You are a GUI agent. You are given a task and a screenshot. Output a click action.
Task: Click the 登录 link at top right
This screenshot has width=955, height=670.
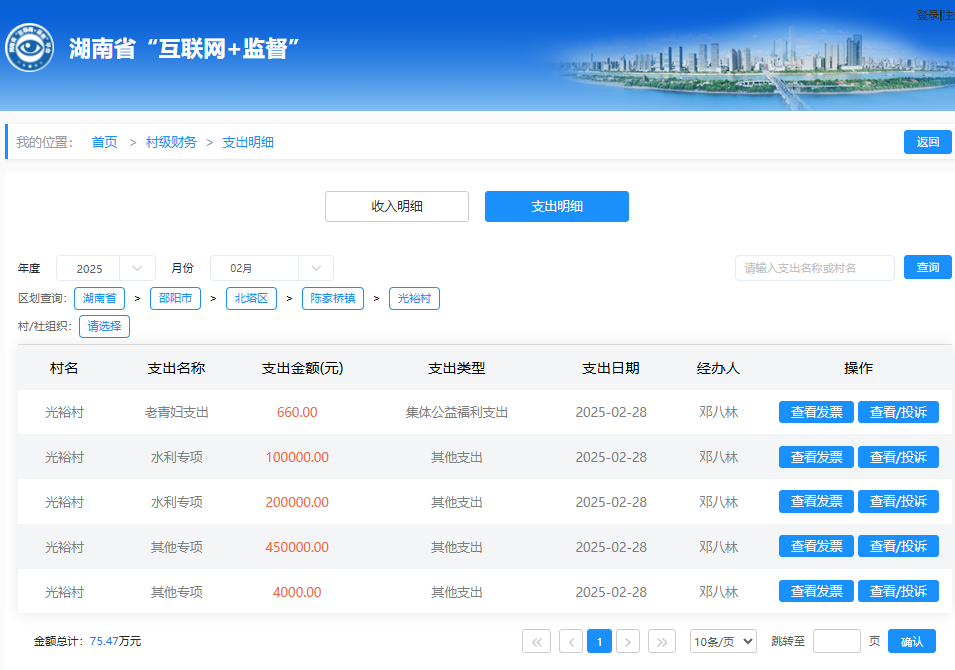[928, 15]
